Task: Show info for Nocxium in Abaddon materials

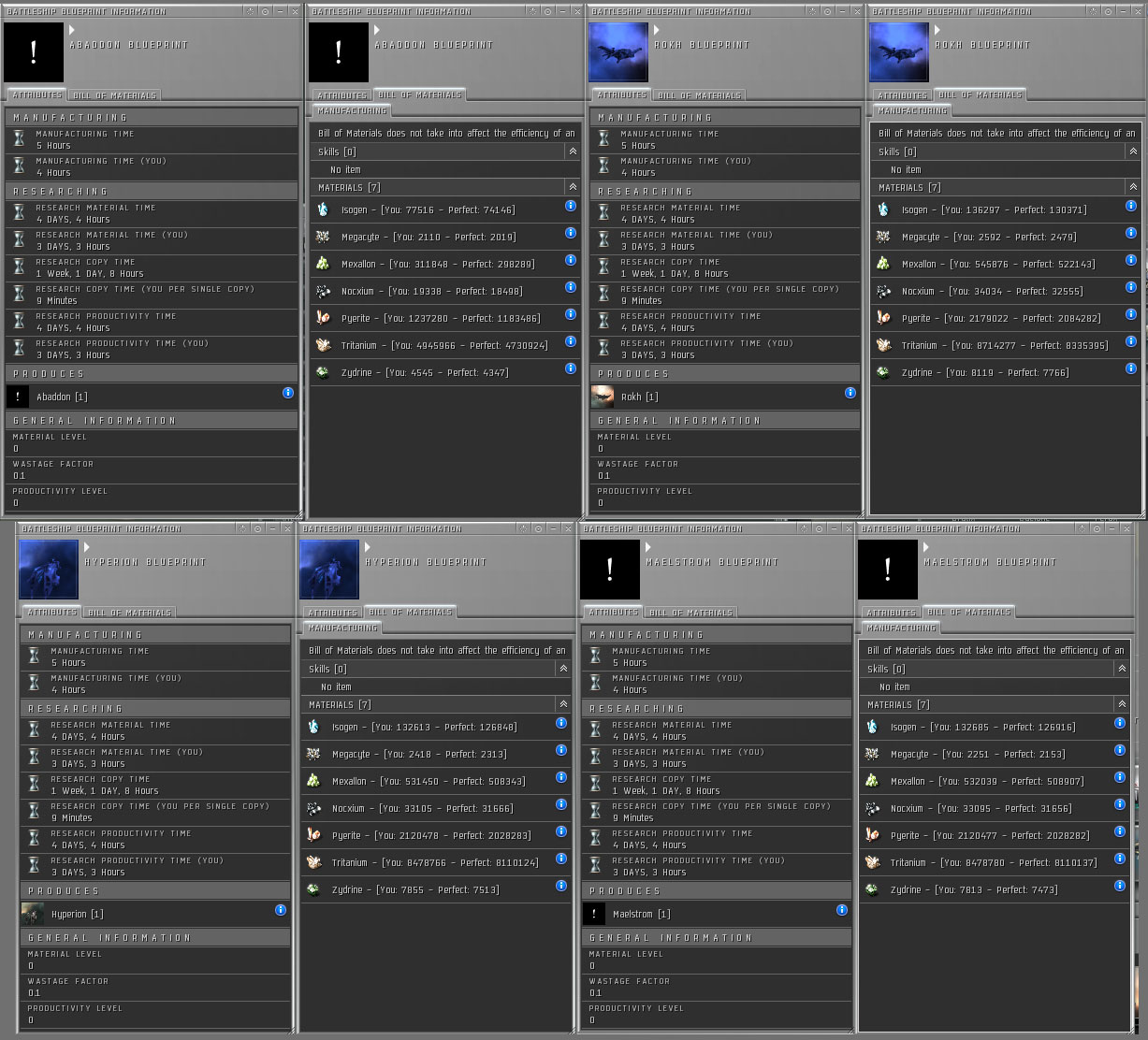Action: [571, 287]
